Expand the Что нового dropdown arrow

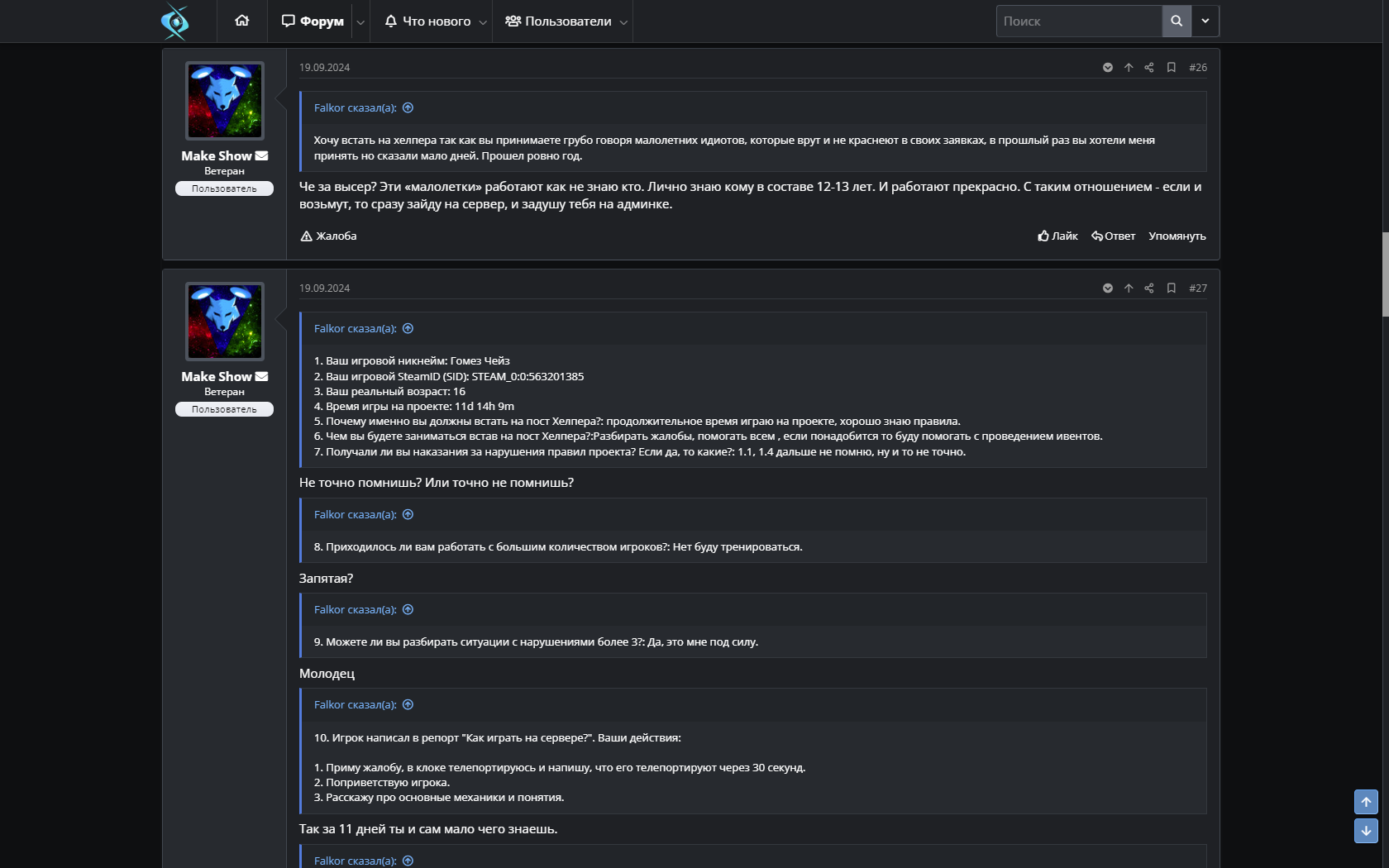click(483, 22)
